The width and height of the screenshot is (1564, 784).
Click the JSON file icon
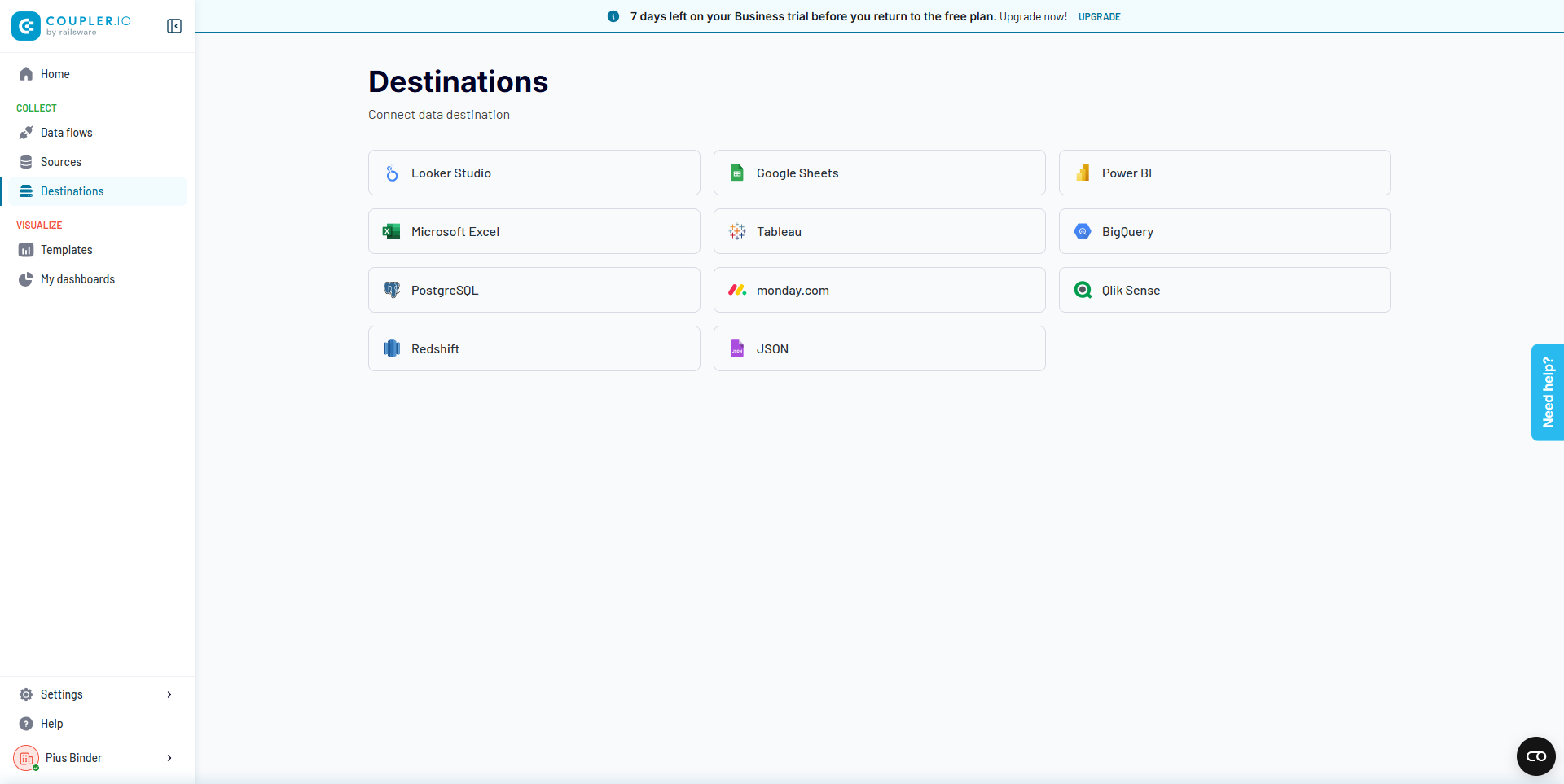737,348
